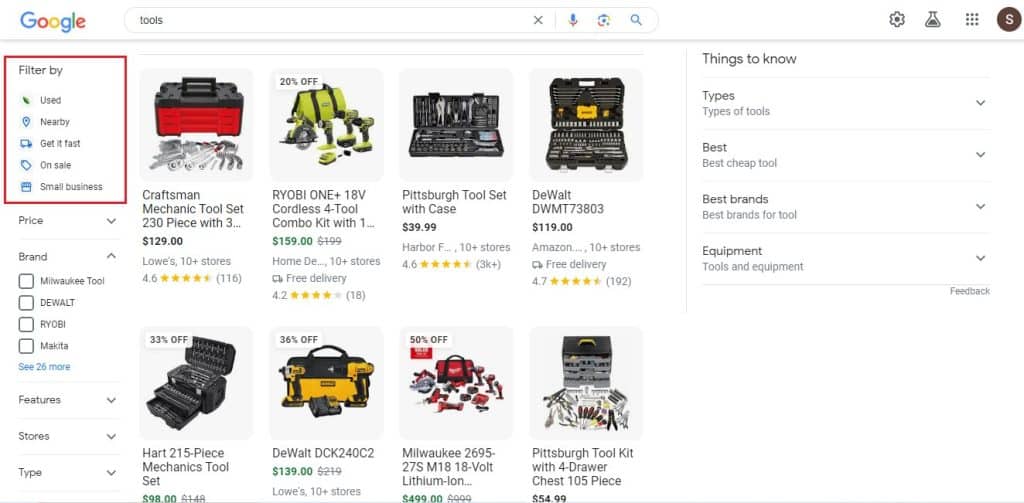Clear the search box with X icon
Screen dimensions: 1024x503
pos(538,20)
